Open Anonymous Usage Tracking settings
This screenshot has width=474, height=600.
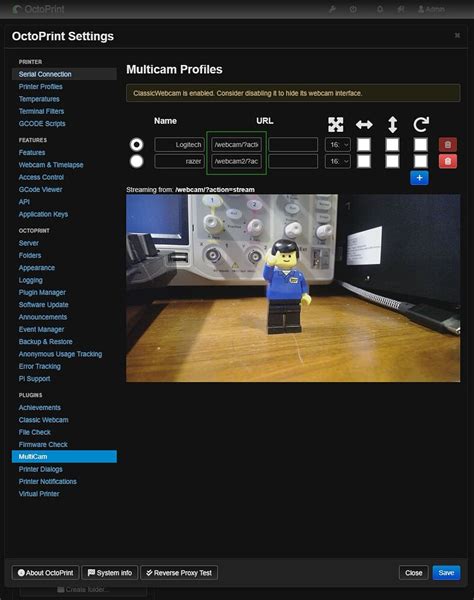coord(60,354)
